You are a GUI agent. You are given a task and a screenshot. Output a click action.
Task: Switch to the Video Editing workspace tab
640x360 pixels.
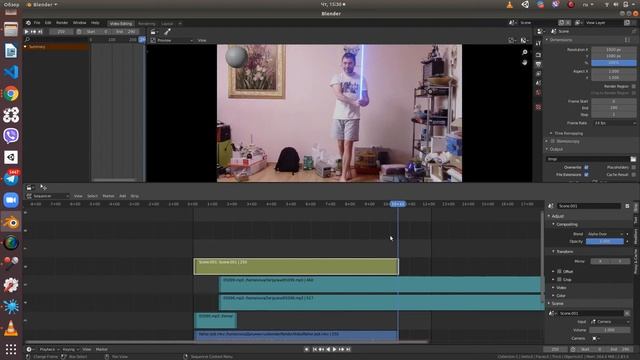tap(121, 24)
